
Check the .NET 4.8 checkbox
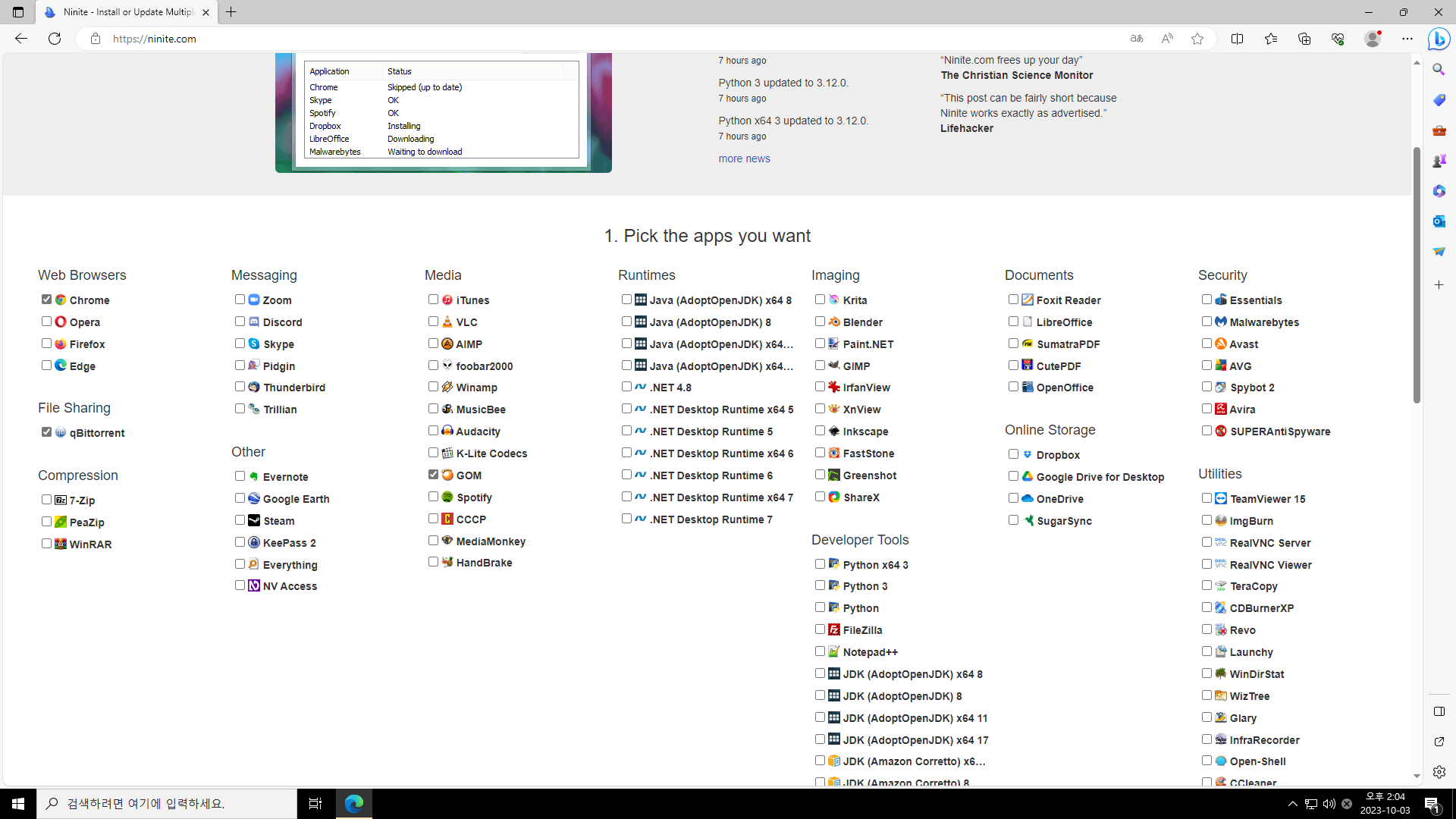(627, 387)
